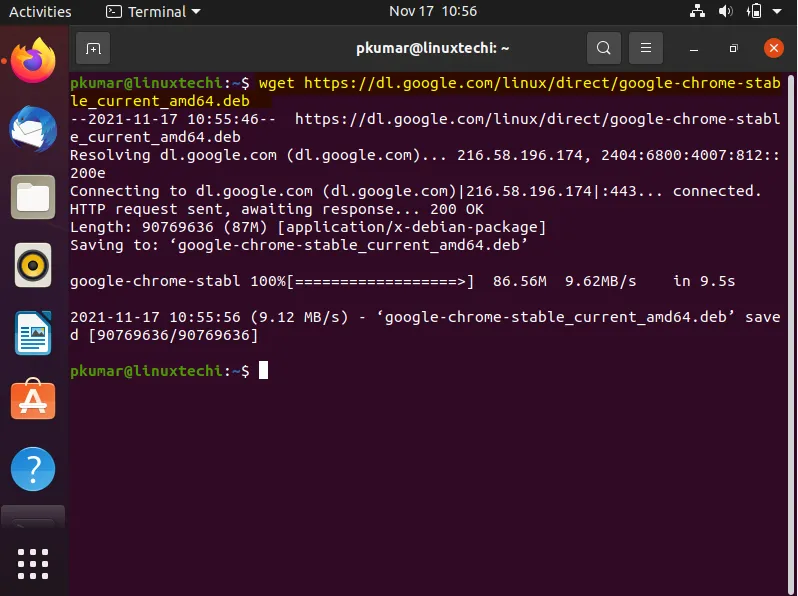Close the terminal window

pyautogui.click(x=774, y=48)
